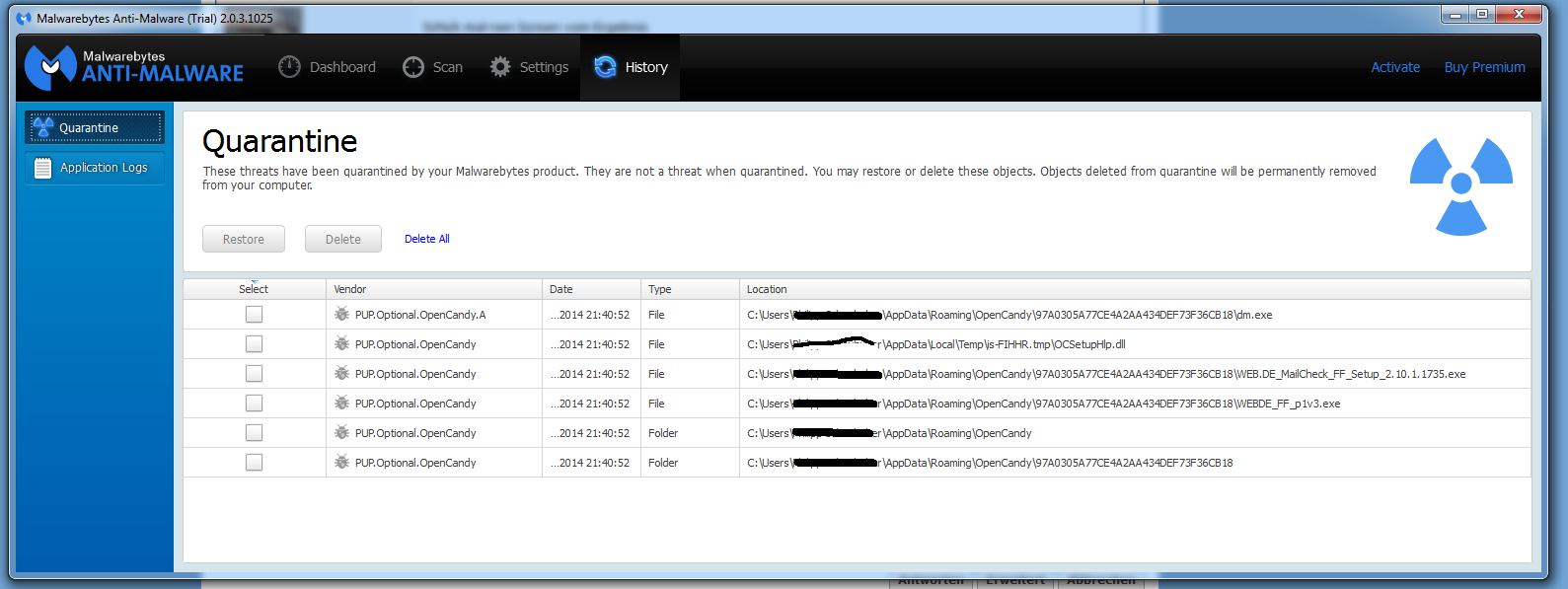1568x589 pixels.
Task: Tick checkbox for dm.exe entry
Action: pos(254,314)
